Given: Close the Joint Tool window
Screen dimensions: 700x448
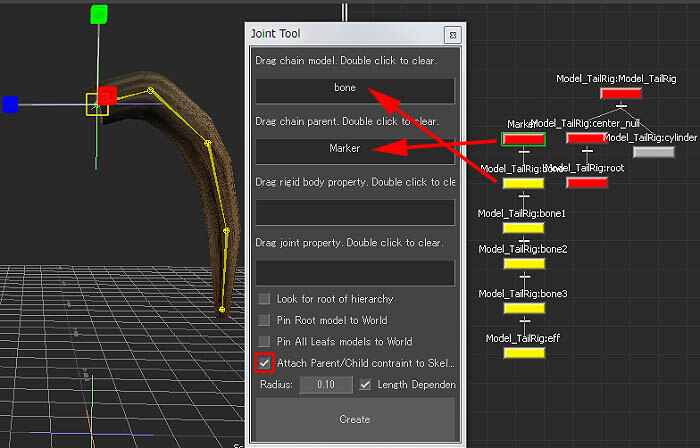Looking at the screenshot, I should (x=452, y=34).
